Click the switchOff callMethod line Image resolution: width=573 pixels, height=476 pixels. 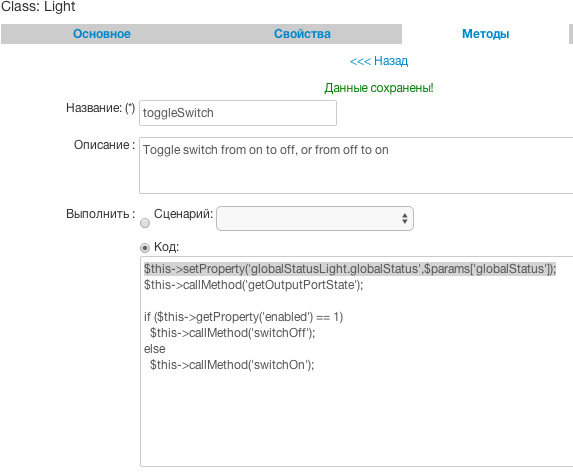232,333
